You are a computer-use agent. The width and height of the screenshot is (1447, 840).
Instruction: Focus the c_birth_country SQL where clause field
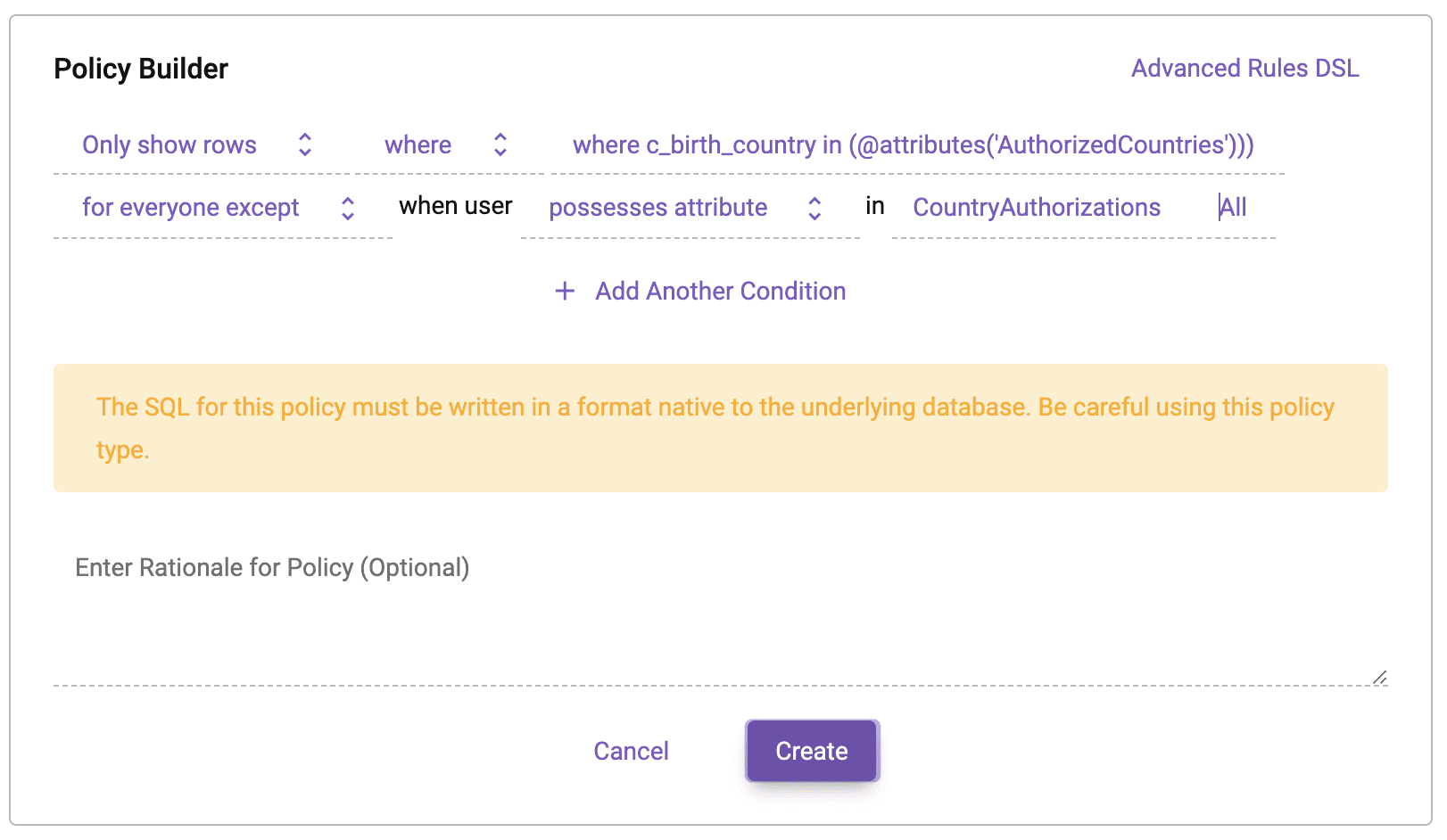click(x=914, y=144)
